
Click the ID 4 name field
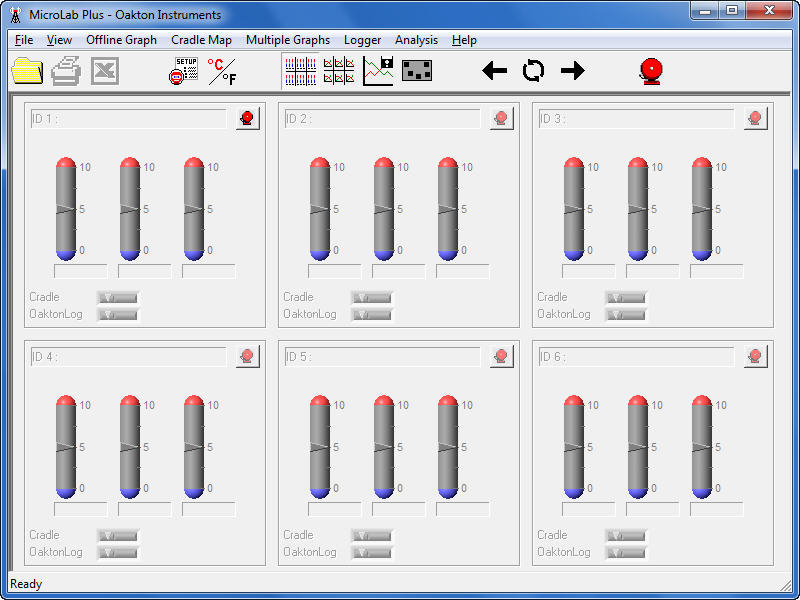coord(129,357)
